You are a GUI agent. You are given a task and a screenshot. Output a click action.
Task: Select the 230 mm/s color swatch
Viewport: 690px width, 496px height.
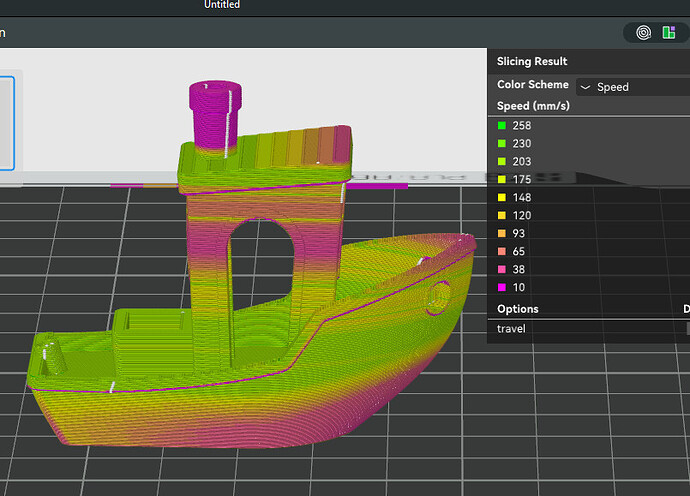(x=502, y=143)
